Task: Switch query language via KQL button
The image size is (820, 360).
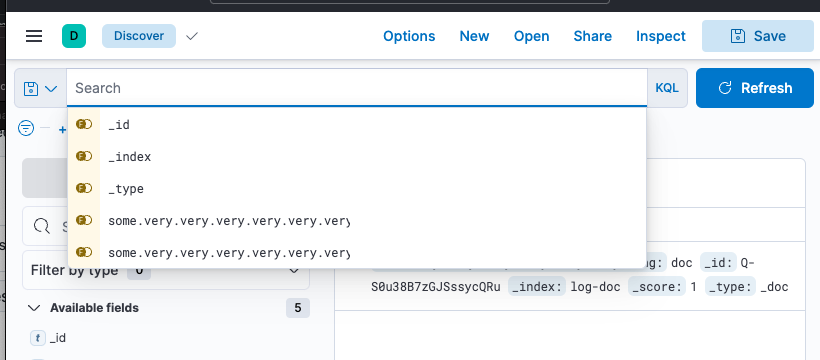Action: 667,88
